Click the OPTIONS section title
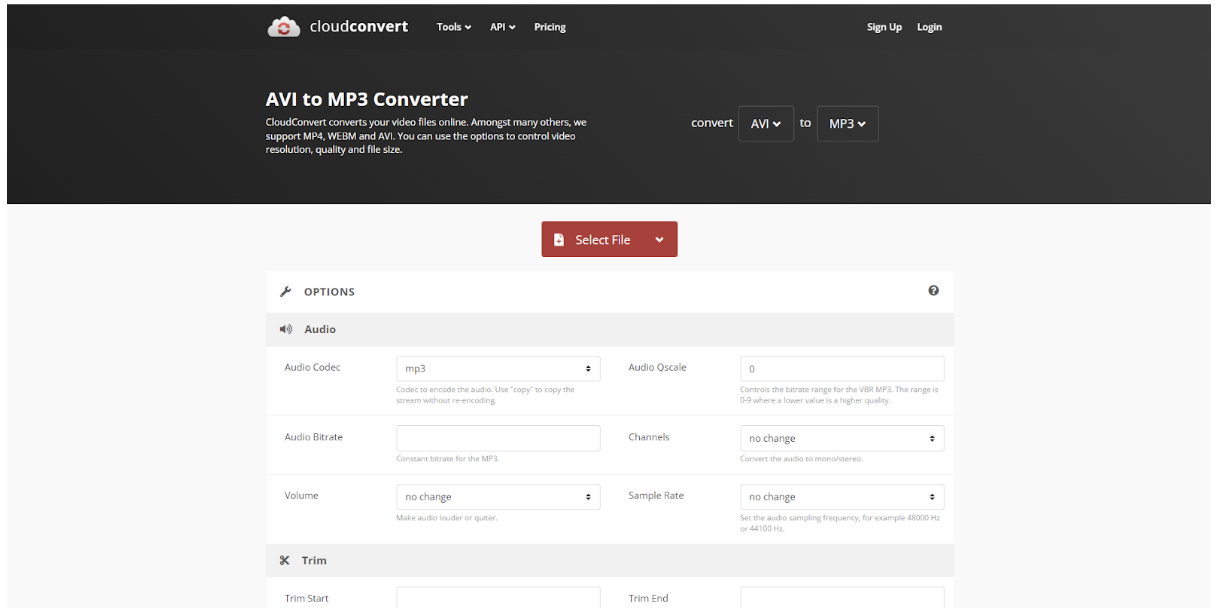This screenshot has height=608, width=1226. pyautogui.click(x=329, y=292)
